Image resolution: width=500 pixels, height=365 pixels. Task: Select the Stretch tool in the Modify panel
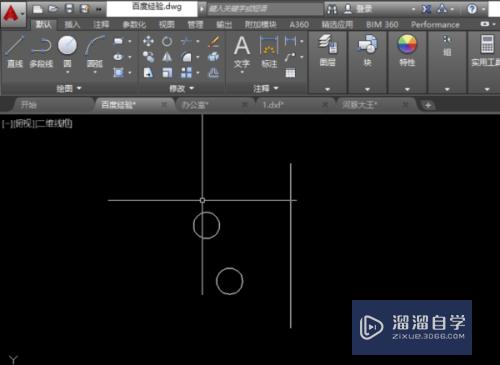(148, 73)
